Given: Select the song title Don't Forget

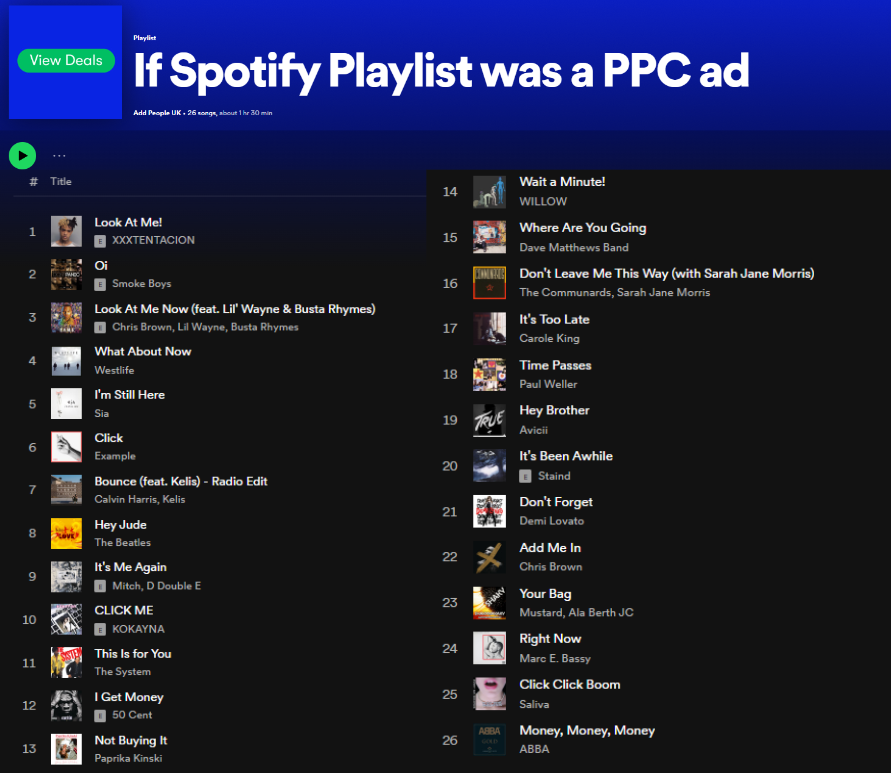Looking at the screenshot, I should click(x=556, y=502).
